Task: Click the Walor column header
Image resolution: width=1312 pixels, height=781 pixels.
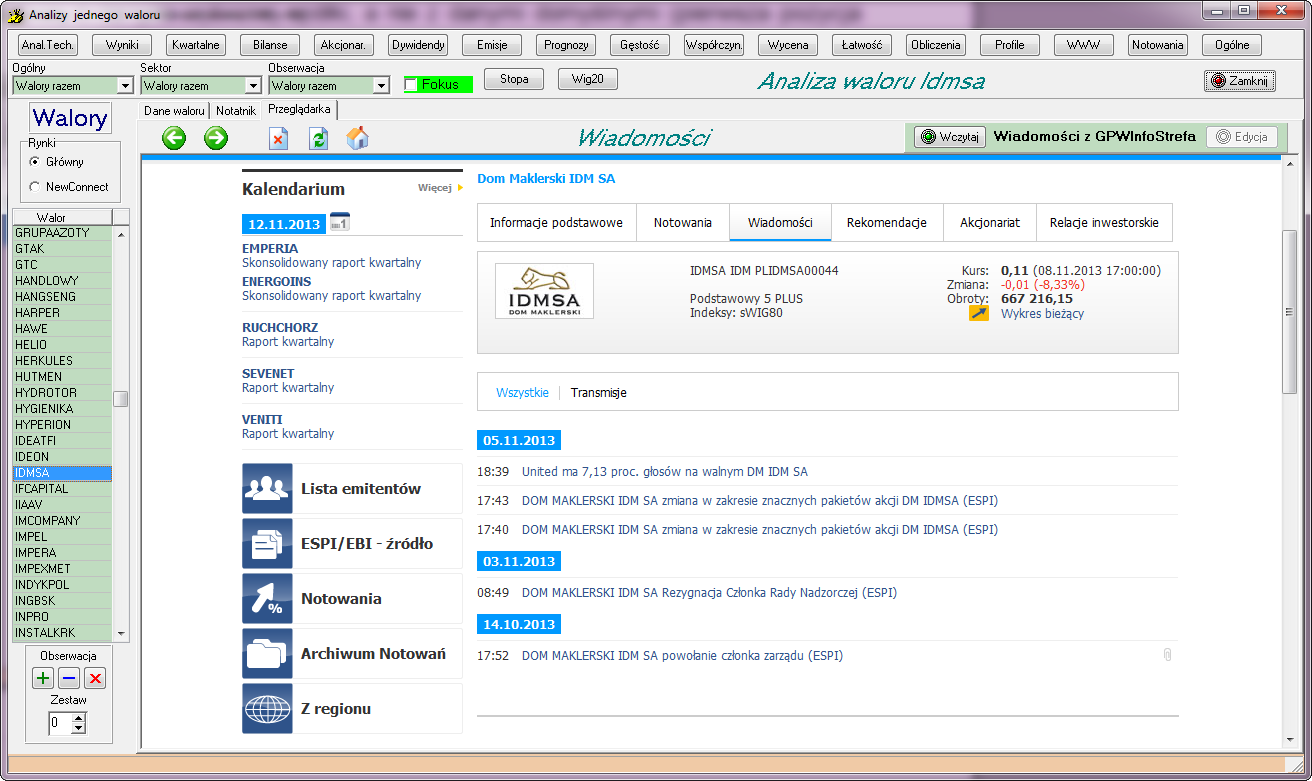Action: pyautogui.click(x=62, y=217)
